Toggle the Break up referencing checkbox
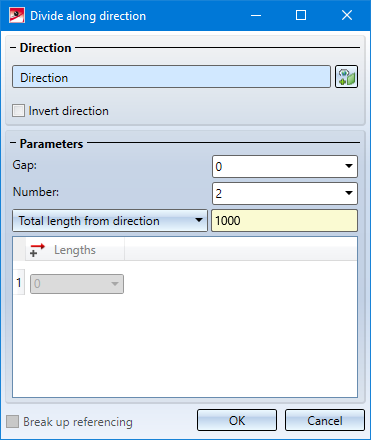The height and width of the screenshot is (440, 371). tap(13, 421)
